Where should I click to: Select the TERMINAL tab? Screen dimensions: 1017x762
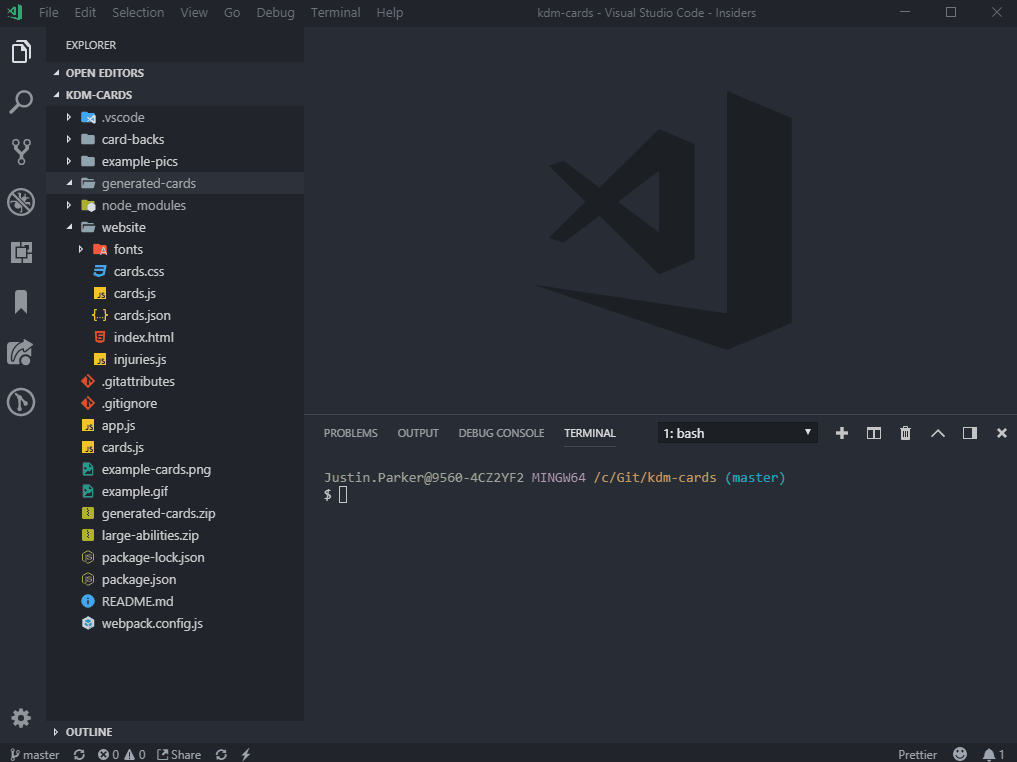pyautogui.click(x=590, y=433)
